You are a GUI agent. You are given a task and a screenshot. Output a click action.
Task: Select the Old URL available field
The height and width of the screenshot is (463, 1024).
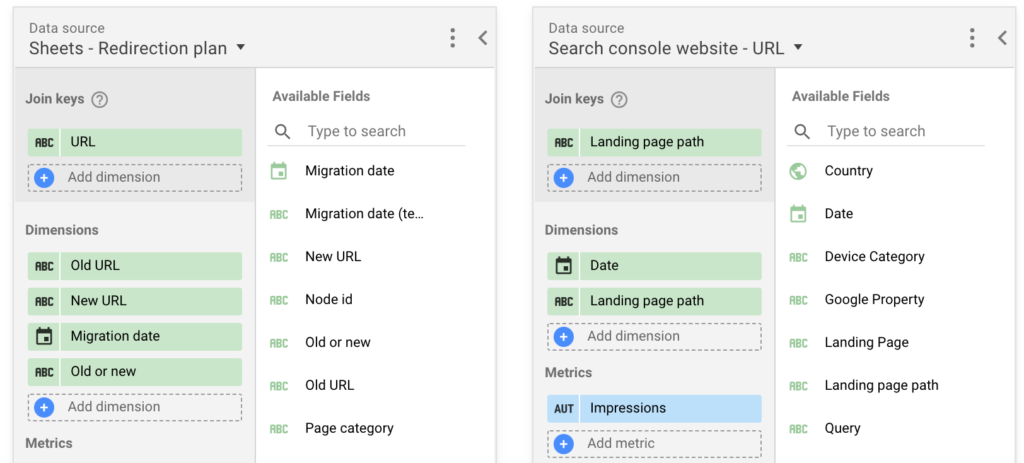click(329, 385)
